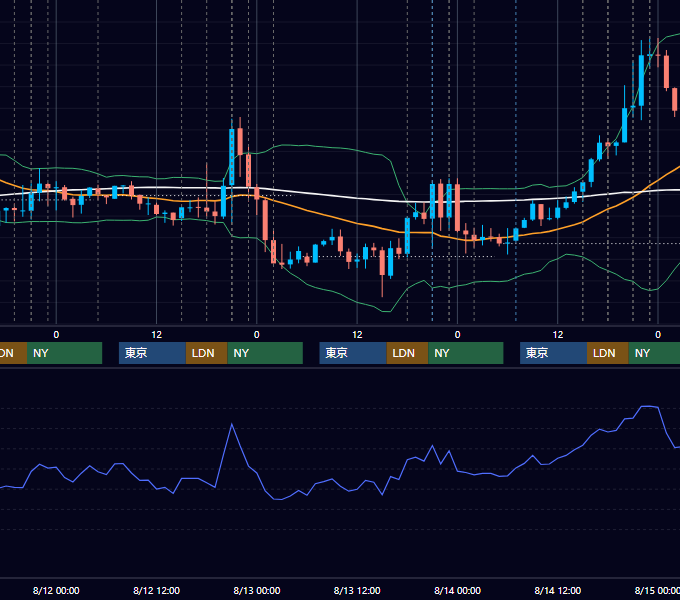
Task: Click hour label 0 above 8/12 00:00
Action: pos(56,335)
